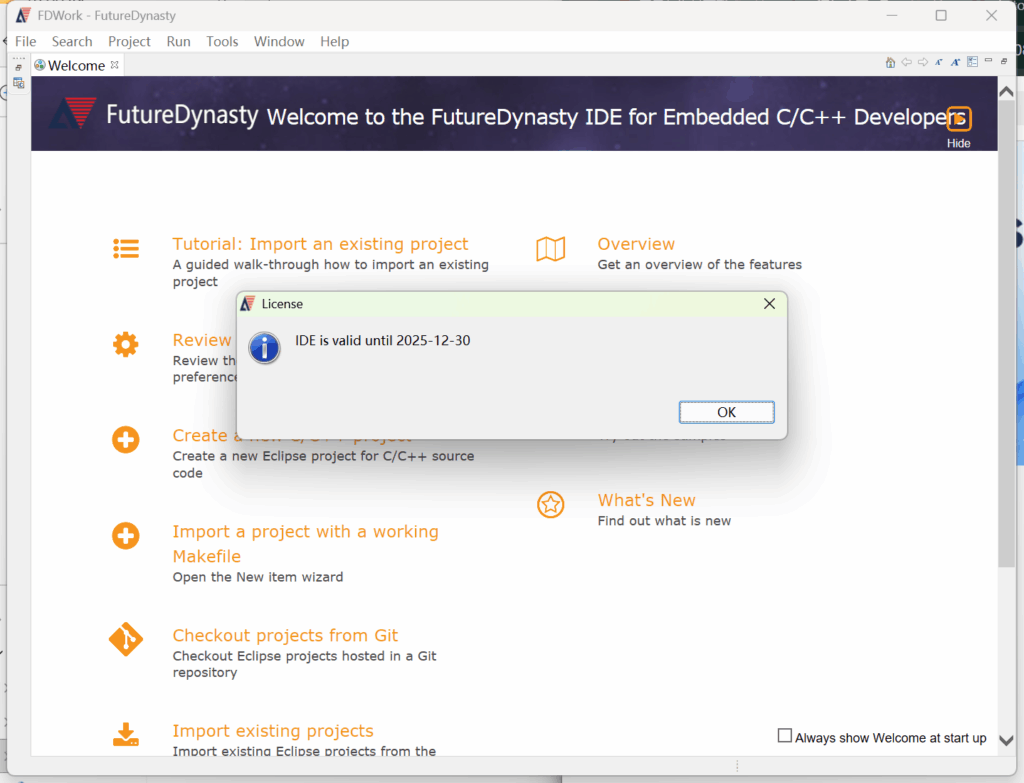1024x783 pixels.
Task: Click the plus icon beside Create project
Action: (x=125, y=439)
